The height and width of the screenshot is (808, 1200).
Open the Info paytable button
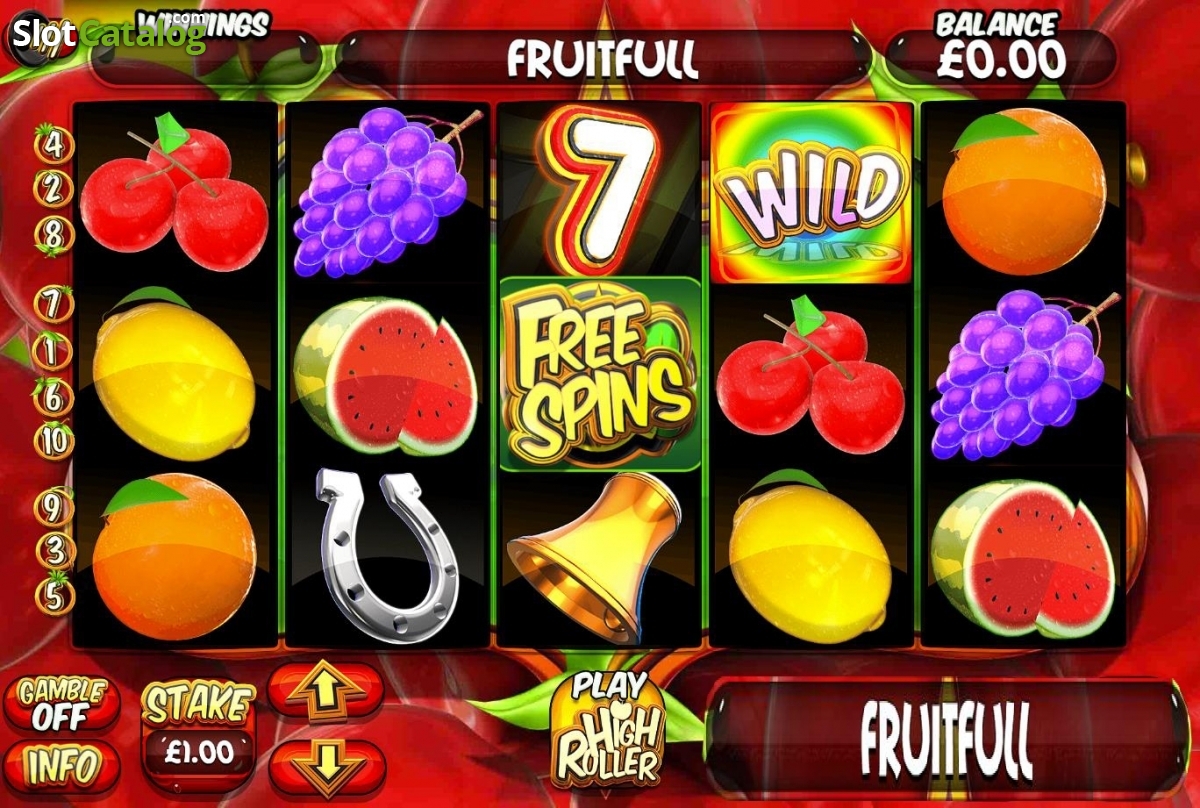coord(61,767)
